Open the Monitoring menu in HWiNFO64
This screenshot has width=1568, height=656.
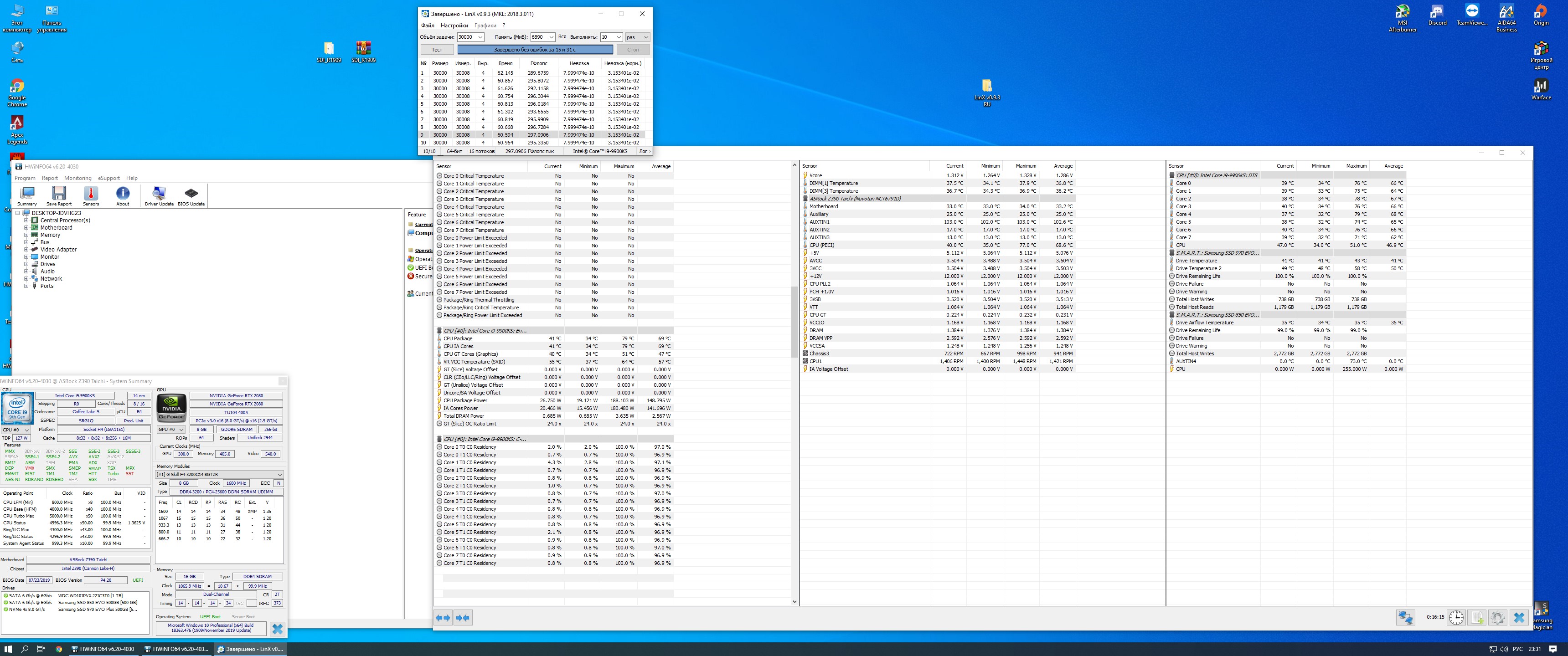(x=78, y=178)
